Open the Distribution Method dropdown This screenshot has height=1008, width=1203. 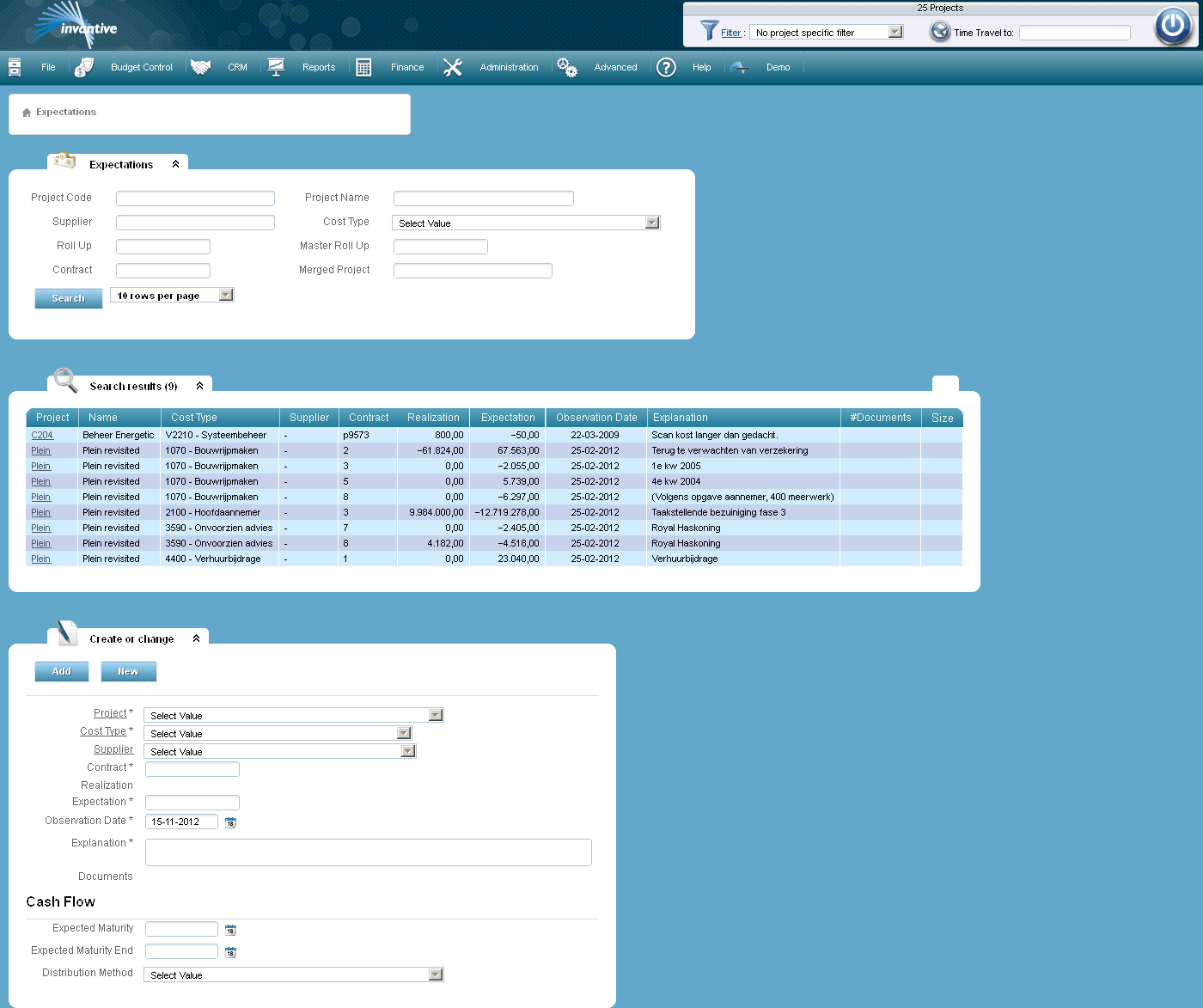pyautogui.click(x=436, y=974)
